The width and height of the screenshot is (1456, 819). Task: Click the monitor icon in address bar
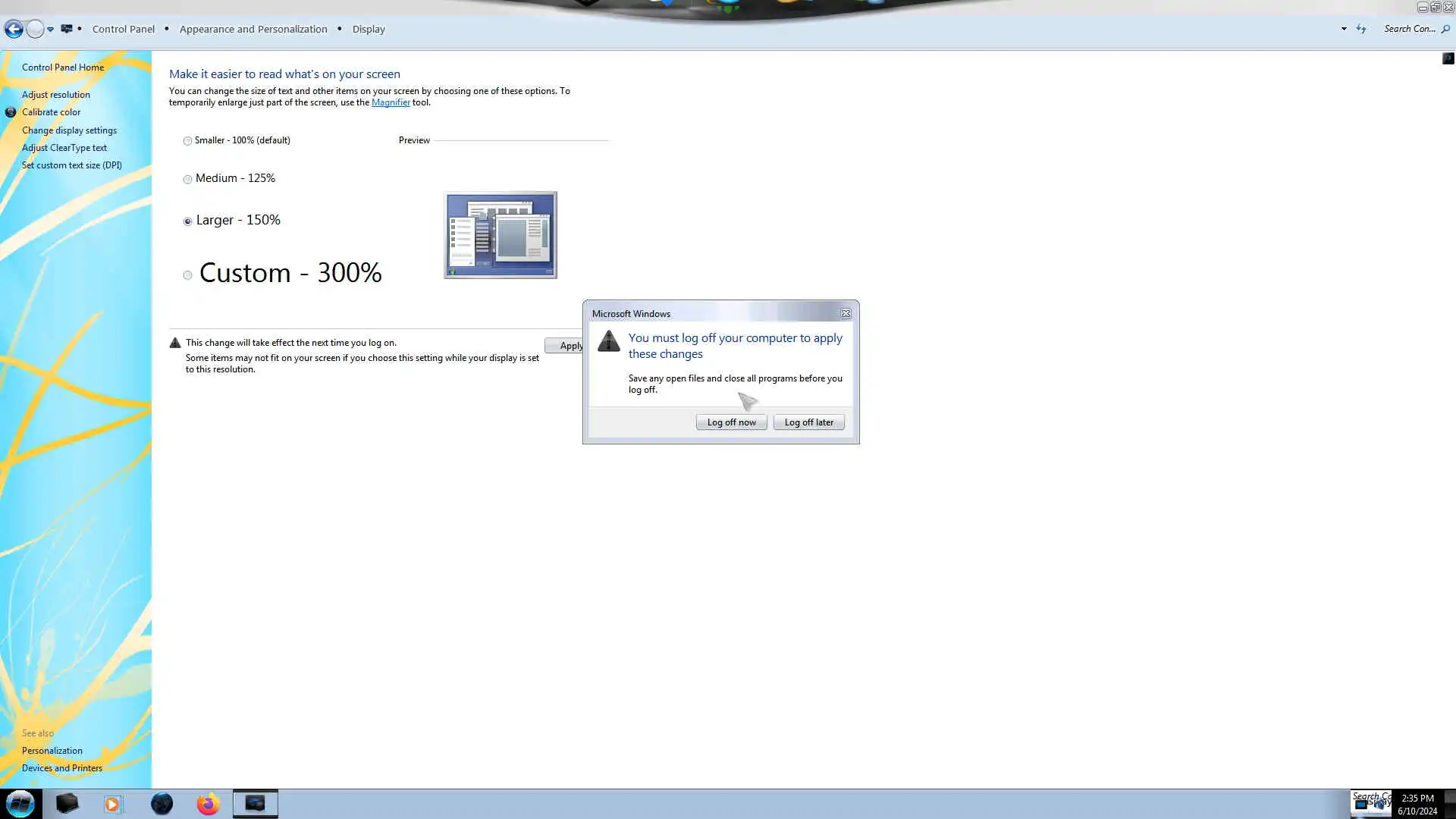point(67,29)
